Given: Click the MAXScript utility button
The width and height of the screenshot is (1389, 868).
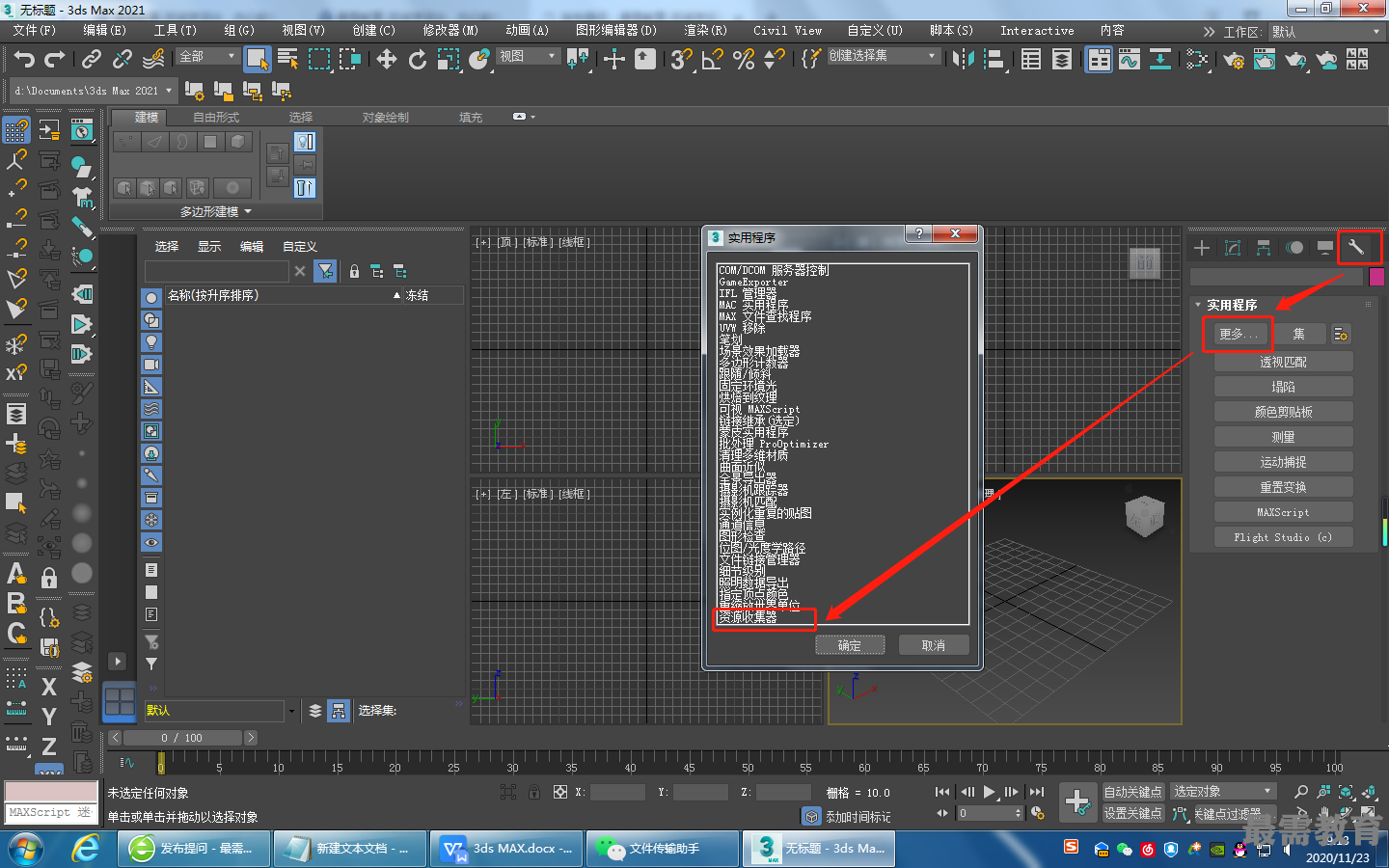Looking at the screenshot, I should [x=1283, y=512].
